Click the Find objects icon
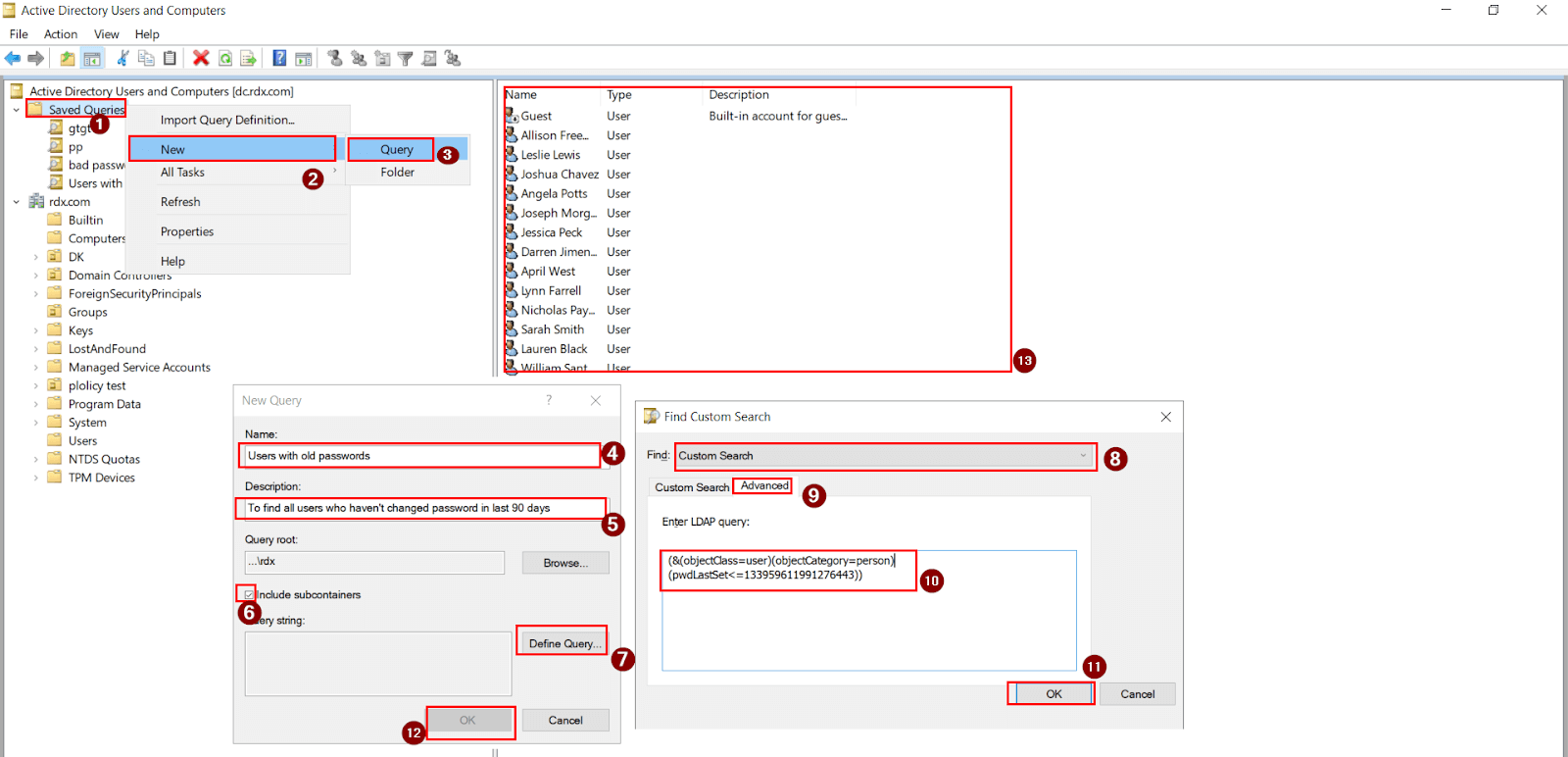 [x=429, y=59]
